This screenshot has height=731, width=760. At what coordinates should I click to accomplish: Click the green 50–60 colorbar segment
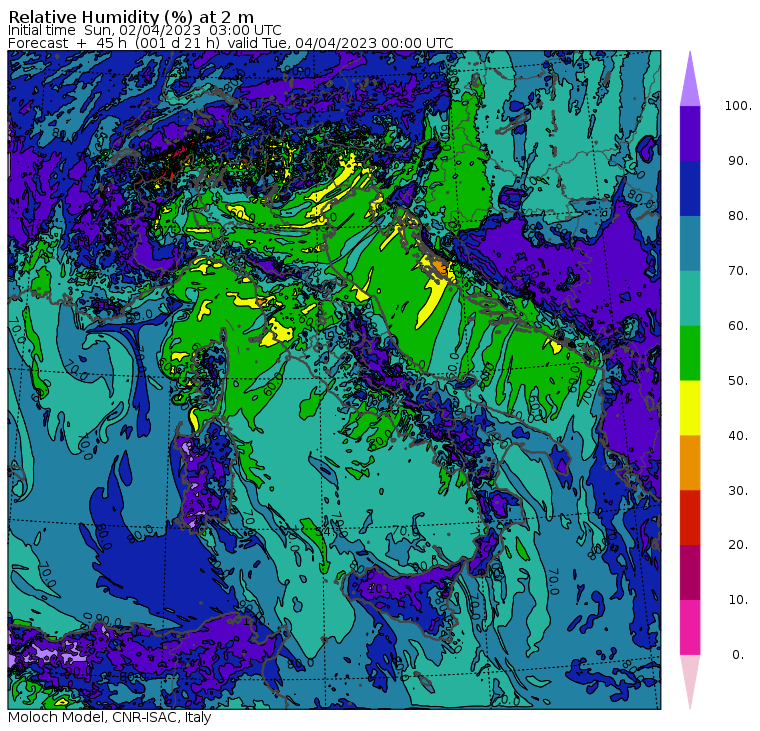pos(690,353)
